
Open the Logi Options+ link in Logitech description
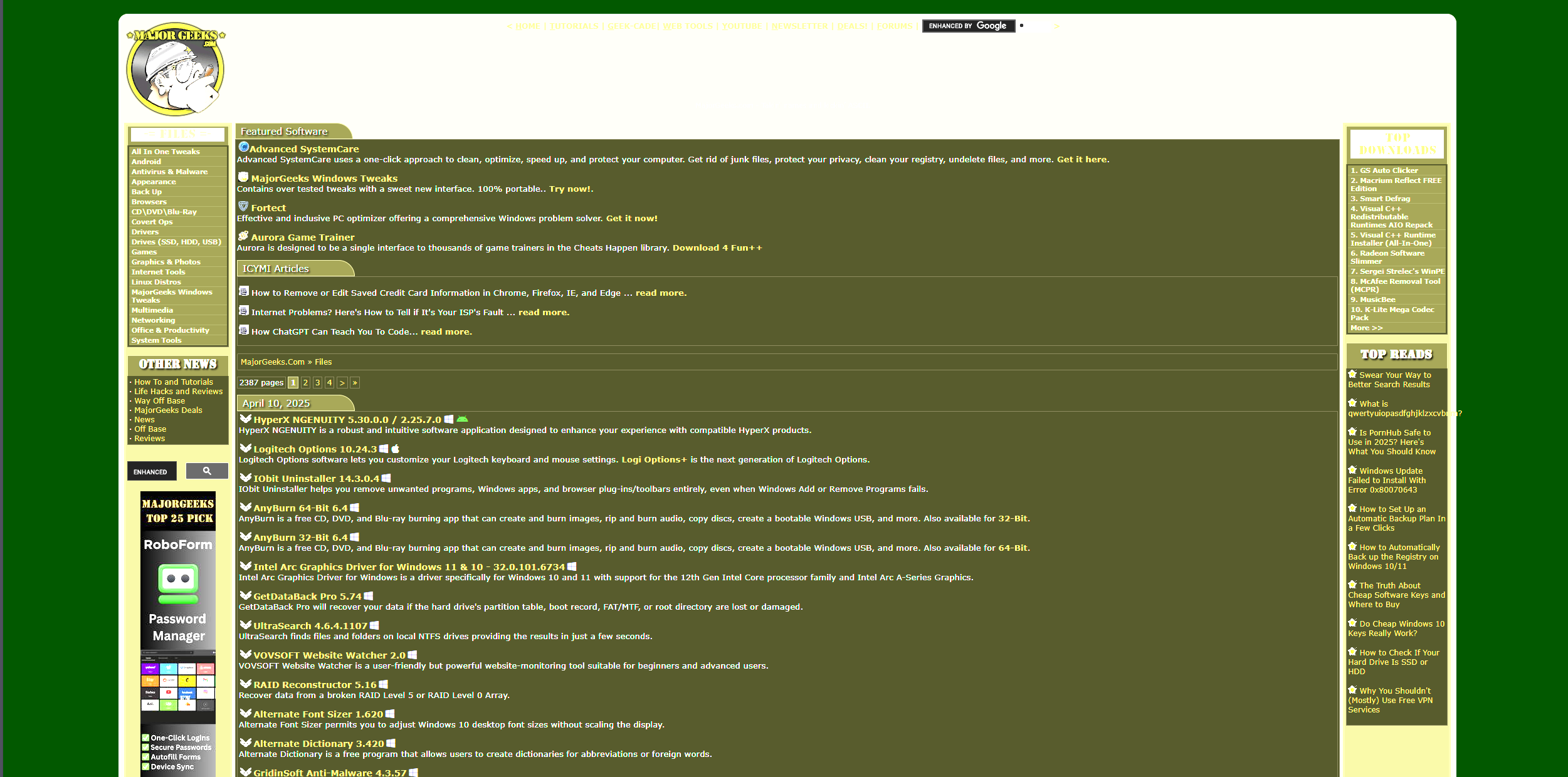pos(654,460)
